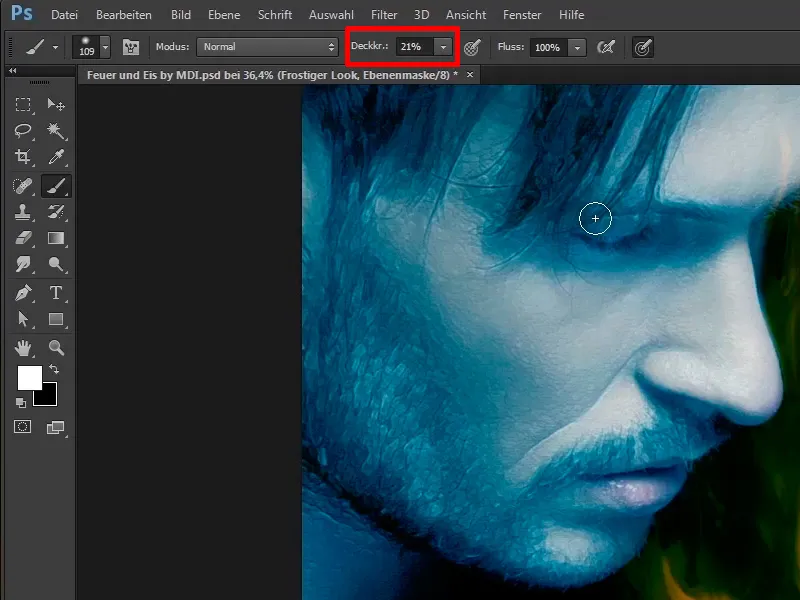Select the Spot Healing Brush tool
This screenshot has width=800, height=600.
point(23,186)
